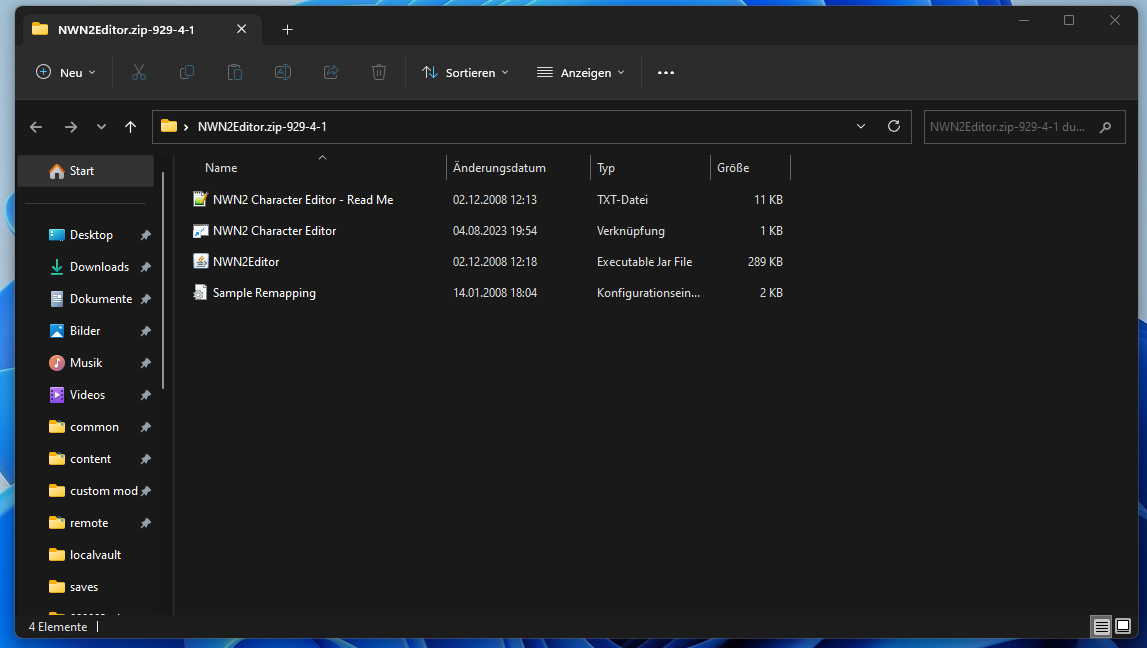1147x648 pixels.
Task: Open Start in navigation pane
Action: pos(86,171)
